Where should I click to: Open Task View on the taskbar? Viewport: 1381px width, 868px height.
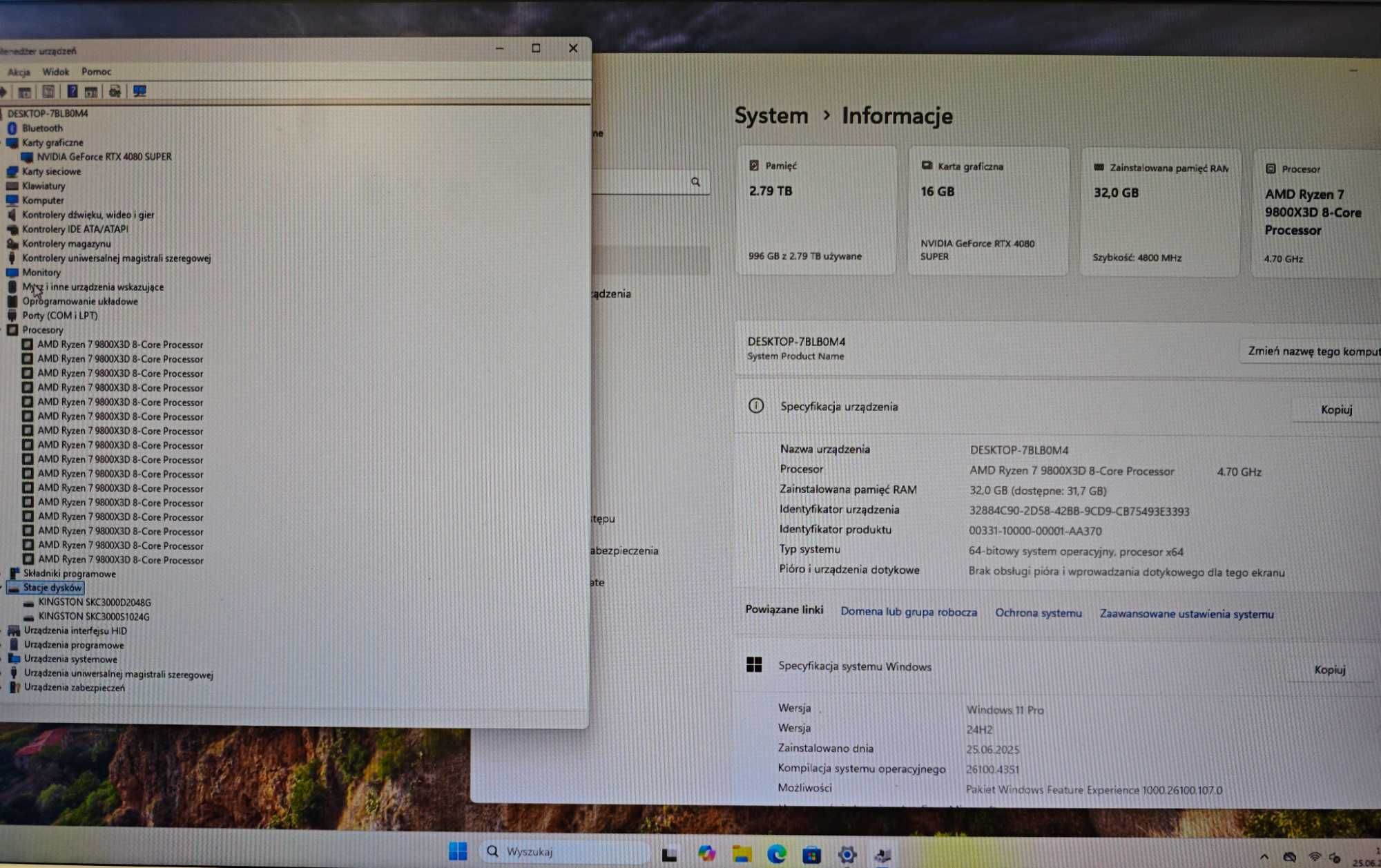pos(669,855)
